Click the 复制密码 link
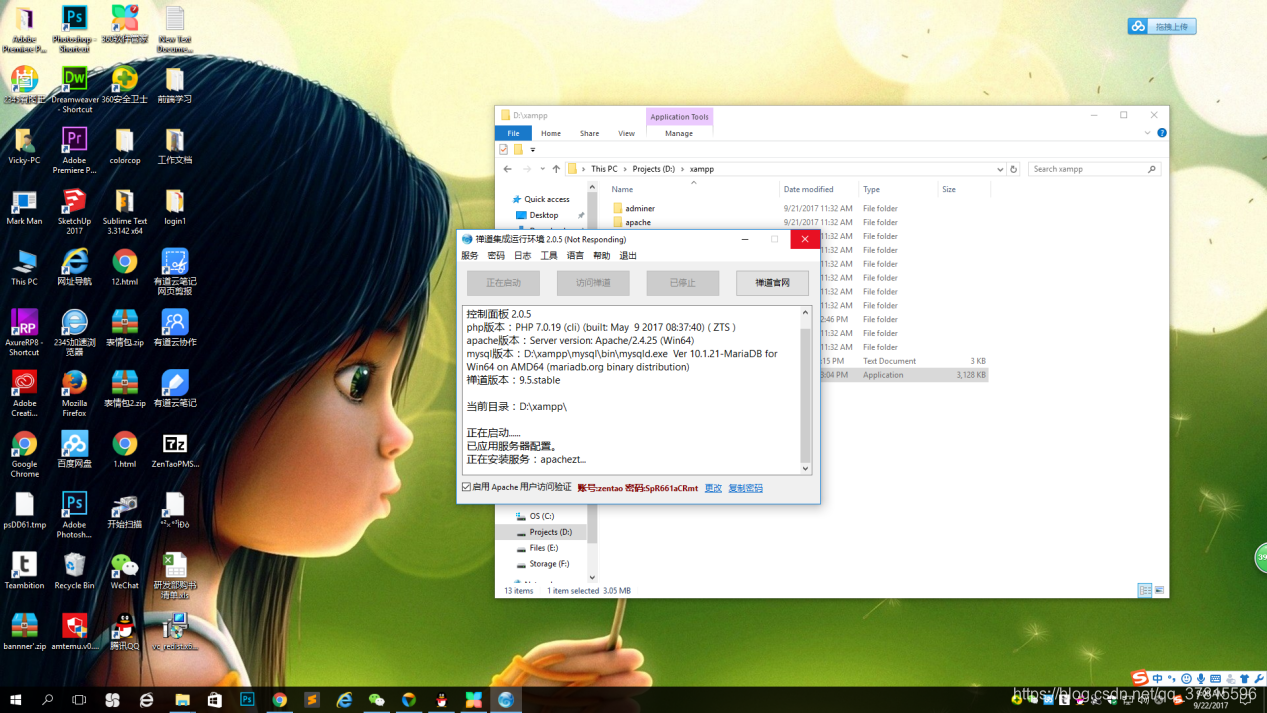1267x713 pixels. [745, 488]
